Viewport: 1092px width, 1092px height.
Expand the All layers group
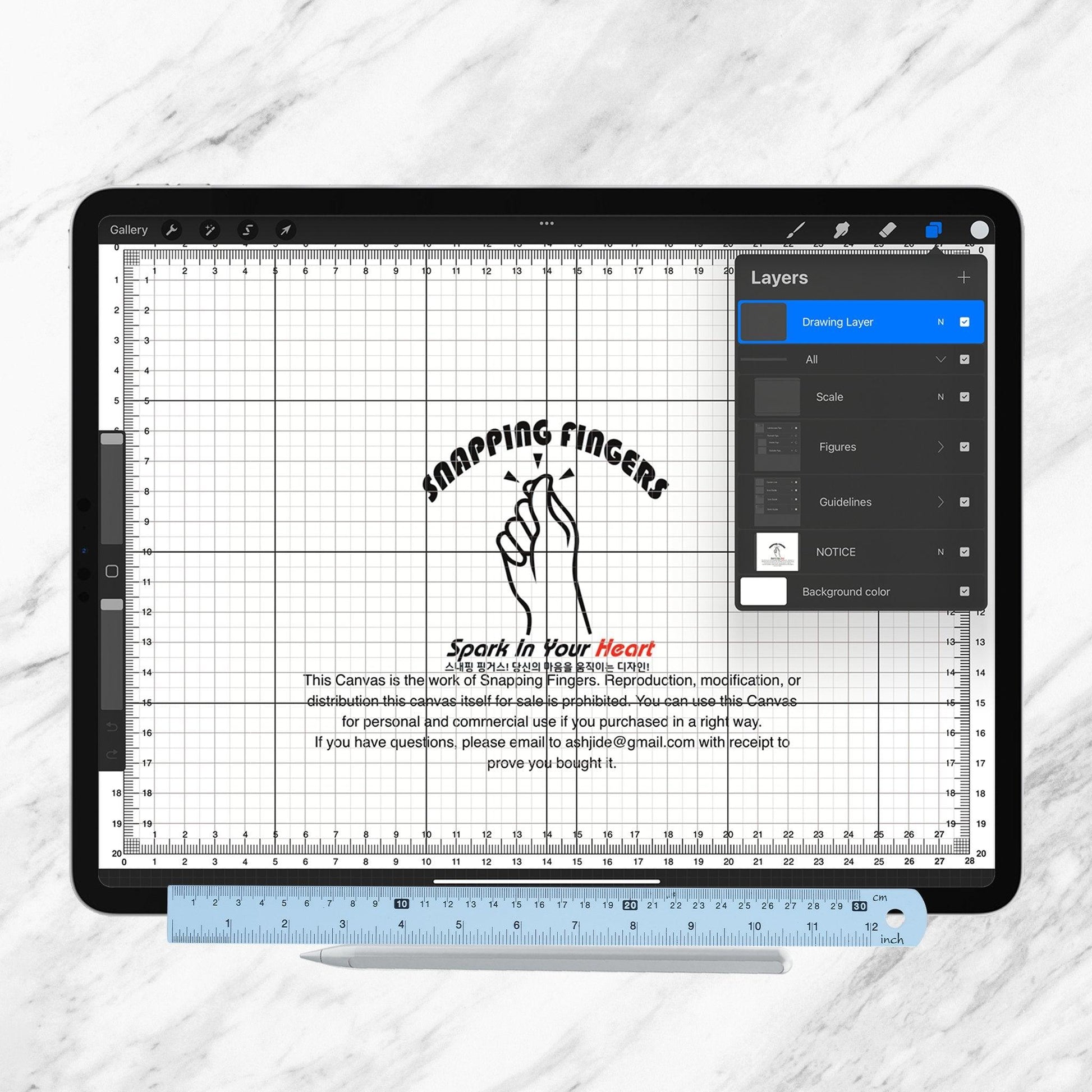click(x=940, y=360)
